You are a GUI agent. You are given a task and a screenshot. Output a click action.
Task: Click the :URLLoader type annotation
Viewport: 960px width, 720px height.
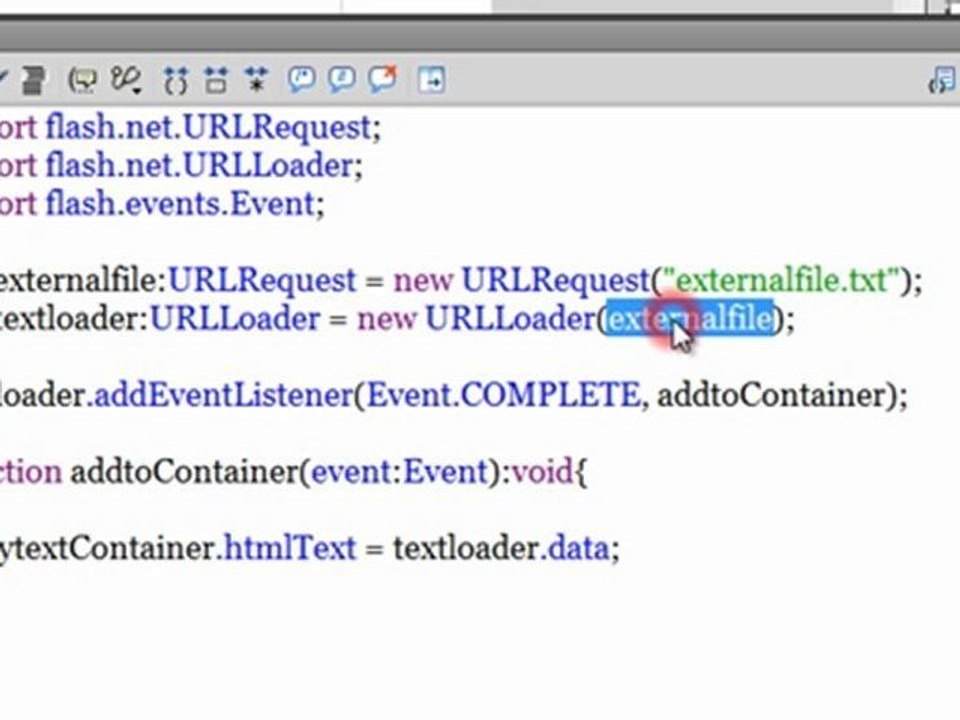(231, 319)
